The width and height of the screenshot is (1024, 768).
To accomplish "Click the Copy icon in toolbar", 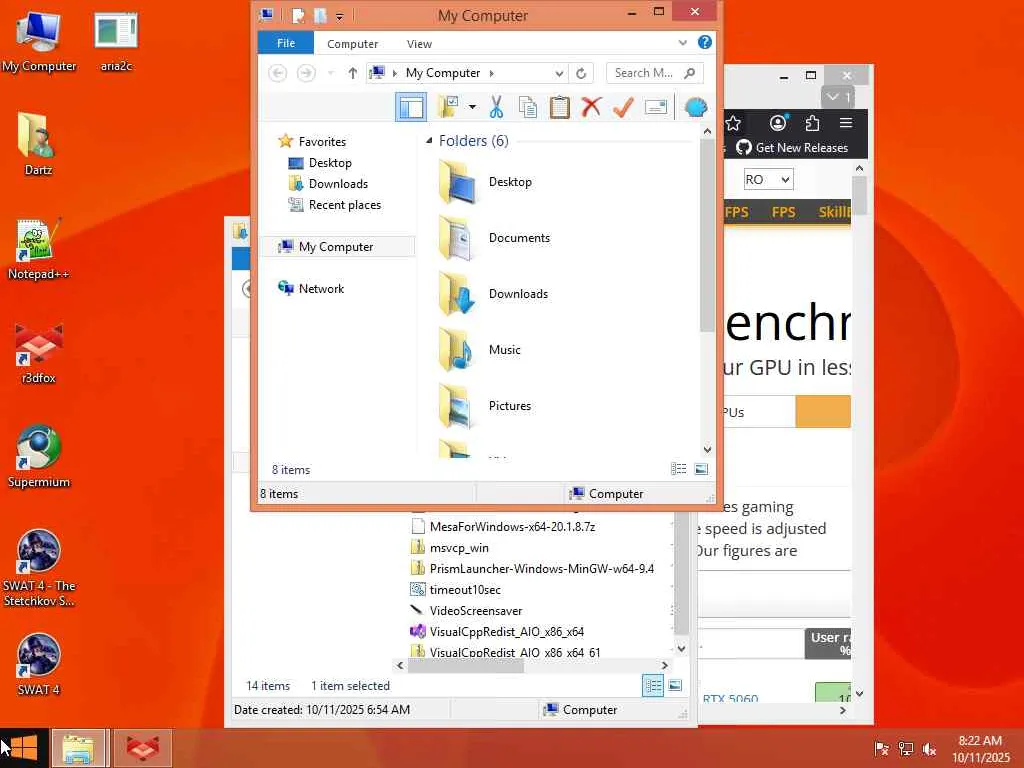I will coord(528,107).
